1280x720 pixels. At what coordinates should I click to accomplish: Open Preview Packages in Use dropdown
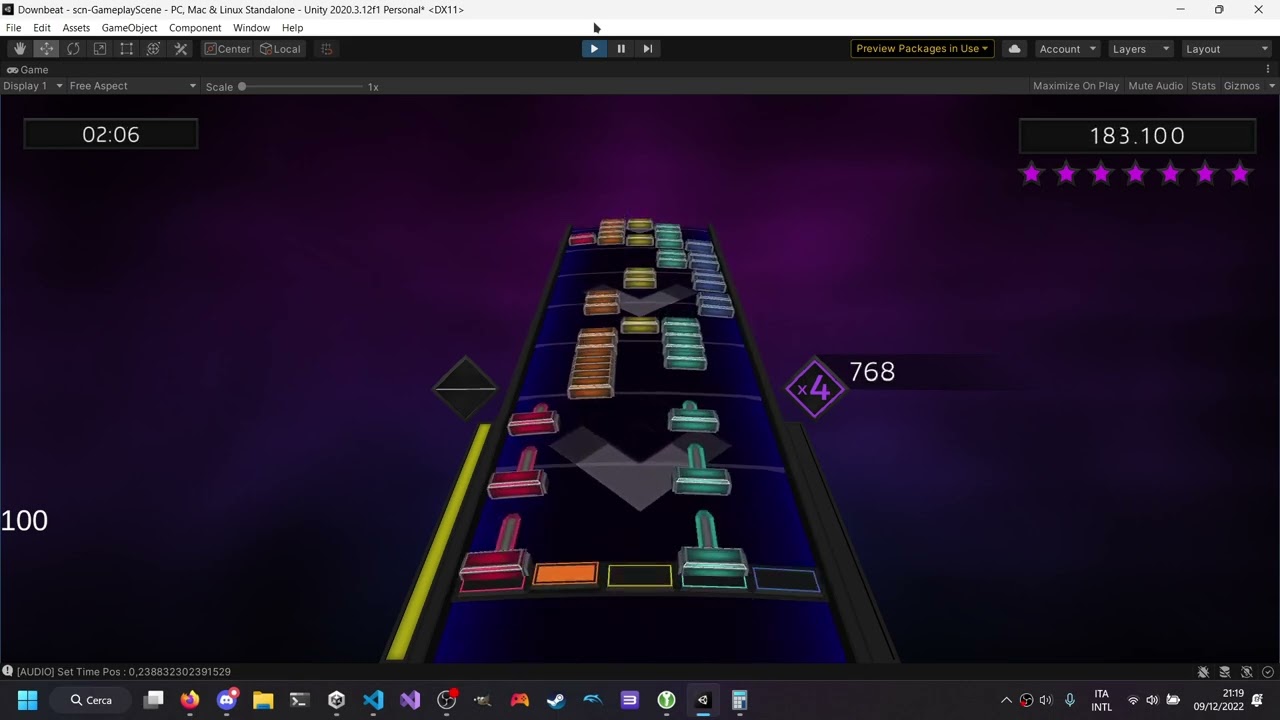922,49
